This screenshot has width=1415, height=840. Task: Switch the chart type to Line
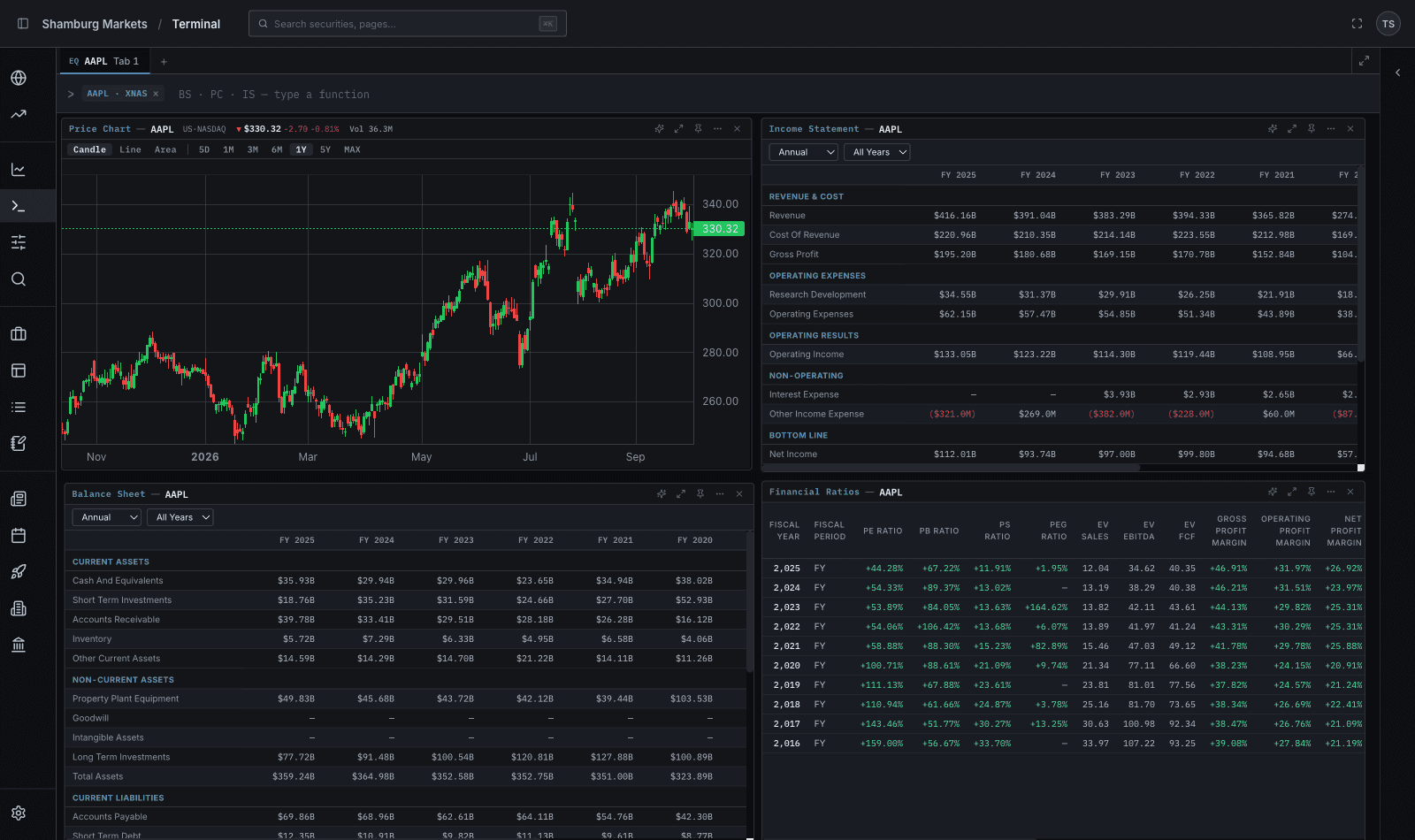[131, 150]
